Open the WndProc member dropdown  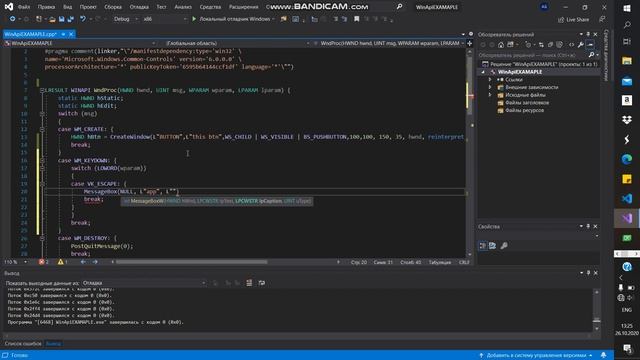point(389,43)
